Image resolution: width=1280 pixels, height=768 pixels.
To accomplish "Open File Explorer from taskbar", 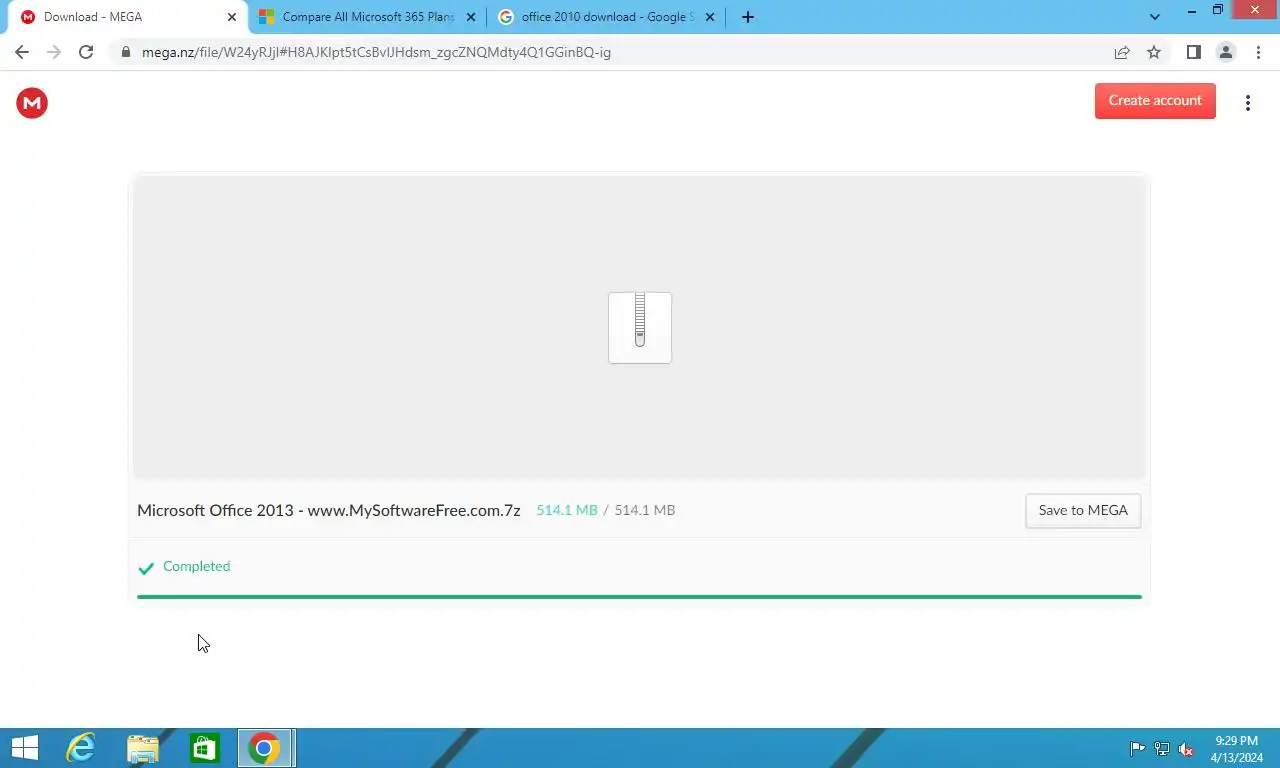I will [143, 748].
